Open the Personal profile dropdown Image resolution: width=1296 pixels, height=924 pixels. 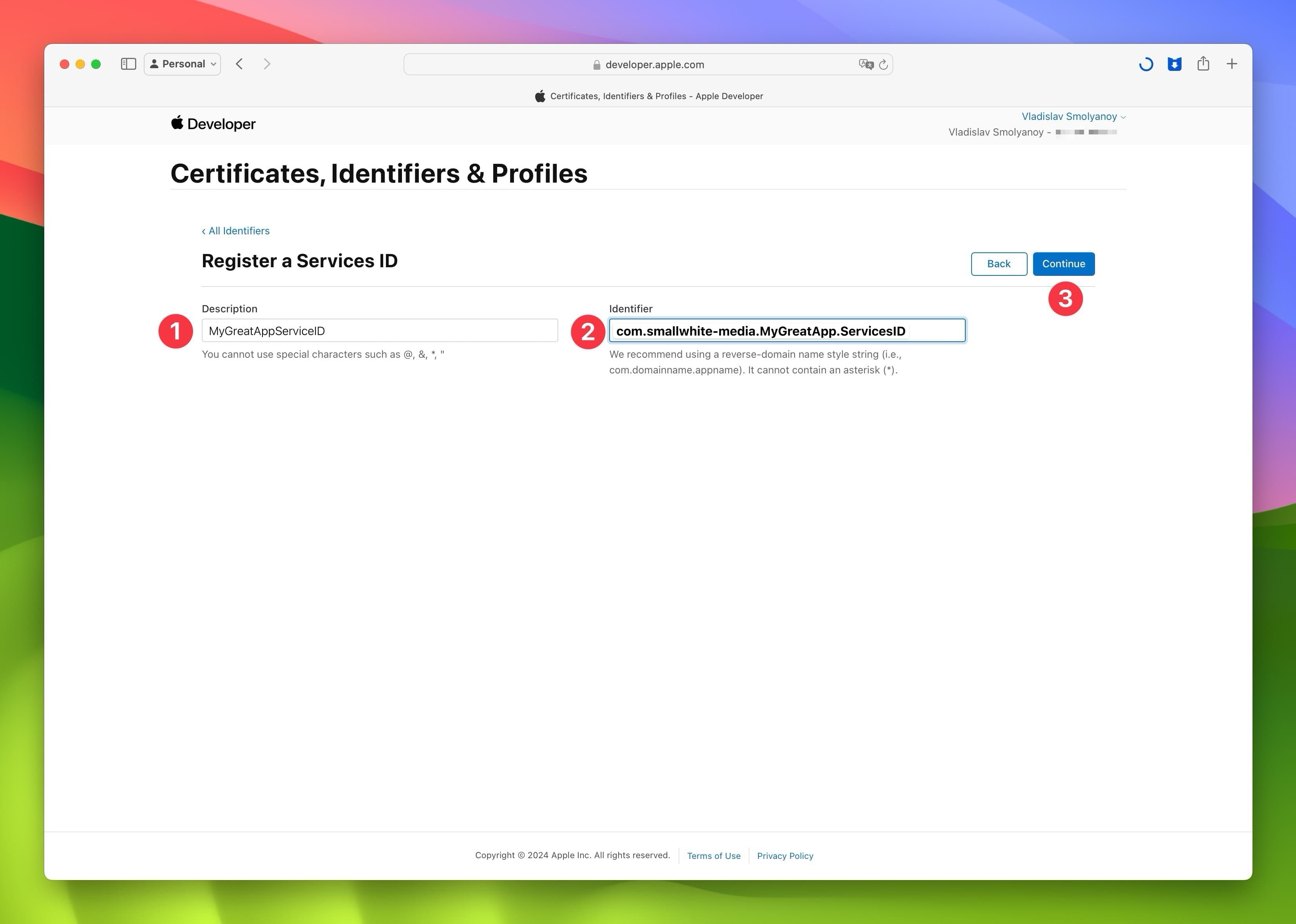[x=183, y=64]
